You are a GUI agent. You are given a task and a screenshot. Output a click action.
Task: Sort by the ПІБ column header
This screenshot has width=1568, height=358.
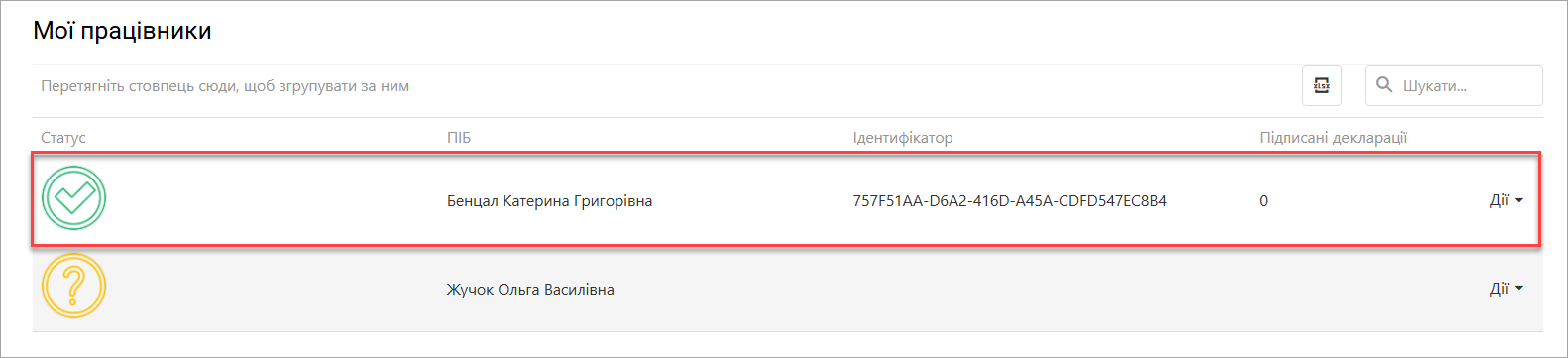[459, 138]
